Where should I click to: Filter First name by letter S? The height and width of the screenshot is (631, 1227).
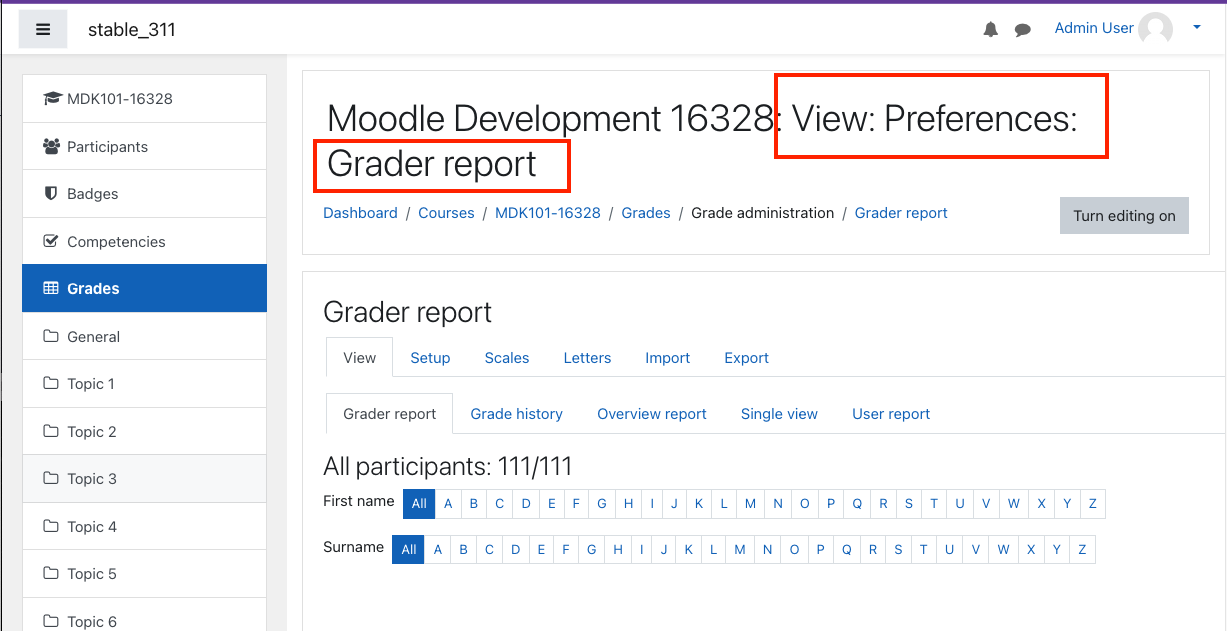click(x=909, y=504)
